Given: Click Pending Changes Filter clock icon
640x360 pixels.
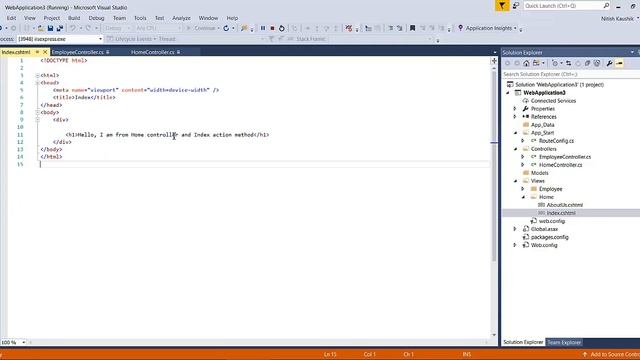Looking at the screenshot, I should click(555, 63).
